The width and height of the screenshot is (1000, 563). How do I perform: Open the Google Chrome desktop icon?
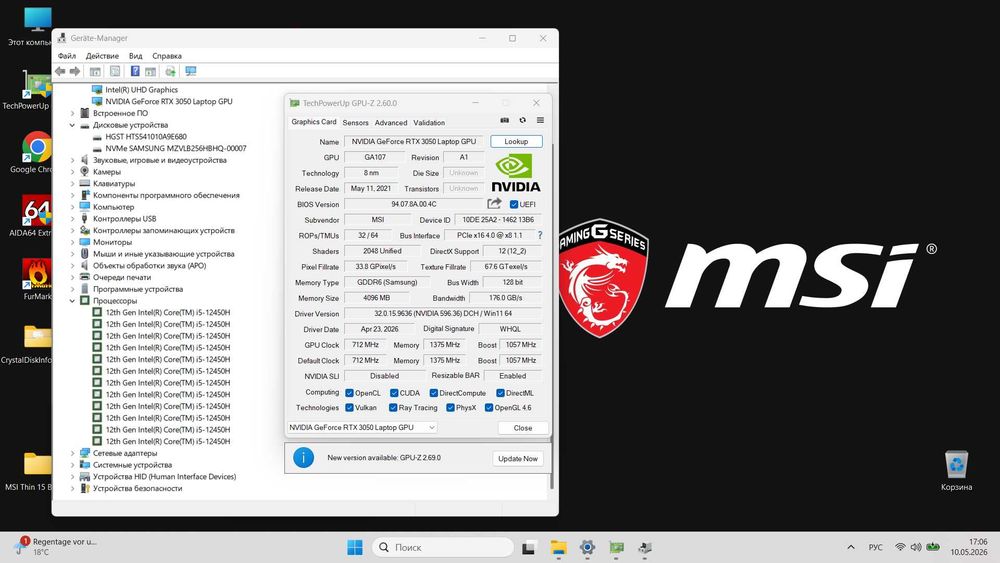click(x=36, y=152)
